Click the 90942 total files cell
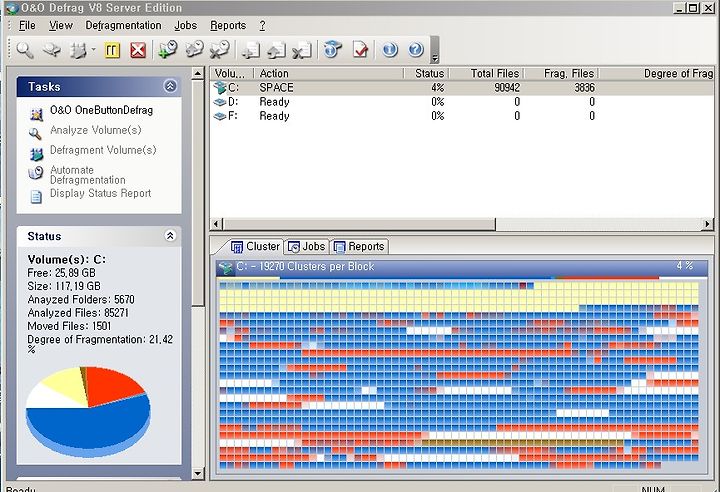 (x=506, y=88)
